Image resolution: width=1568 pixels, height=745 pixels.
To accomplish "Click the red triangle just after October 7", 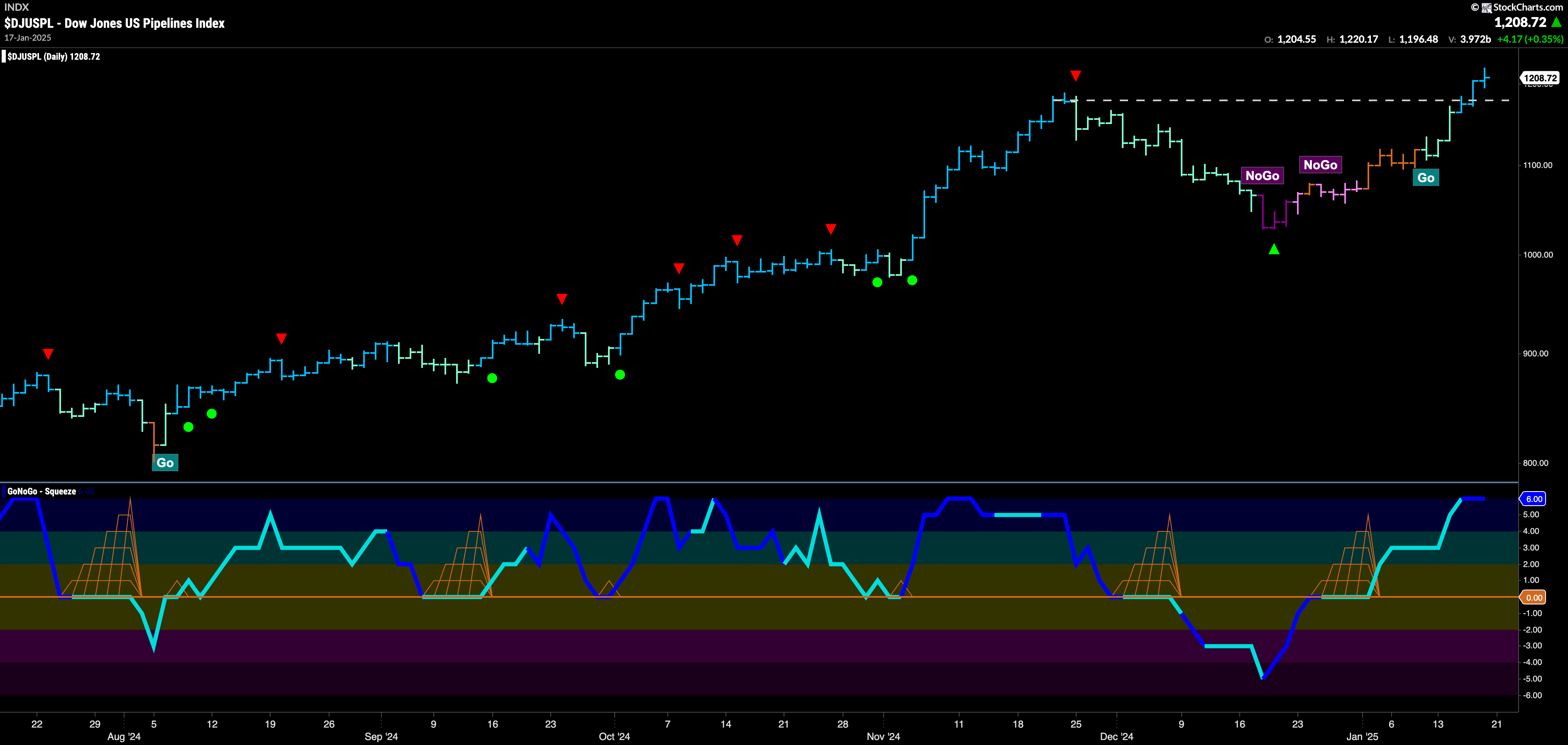I will (679, 268).
